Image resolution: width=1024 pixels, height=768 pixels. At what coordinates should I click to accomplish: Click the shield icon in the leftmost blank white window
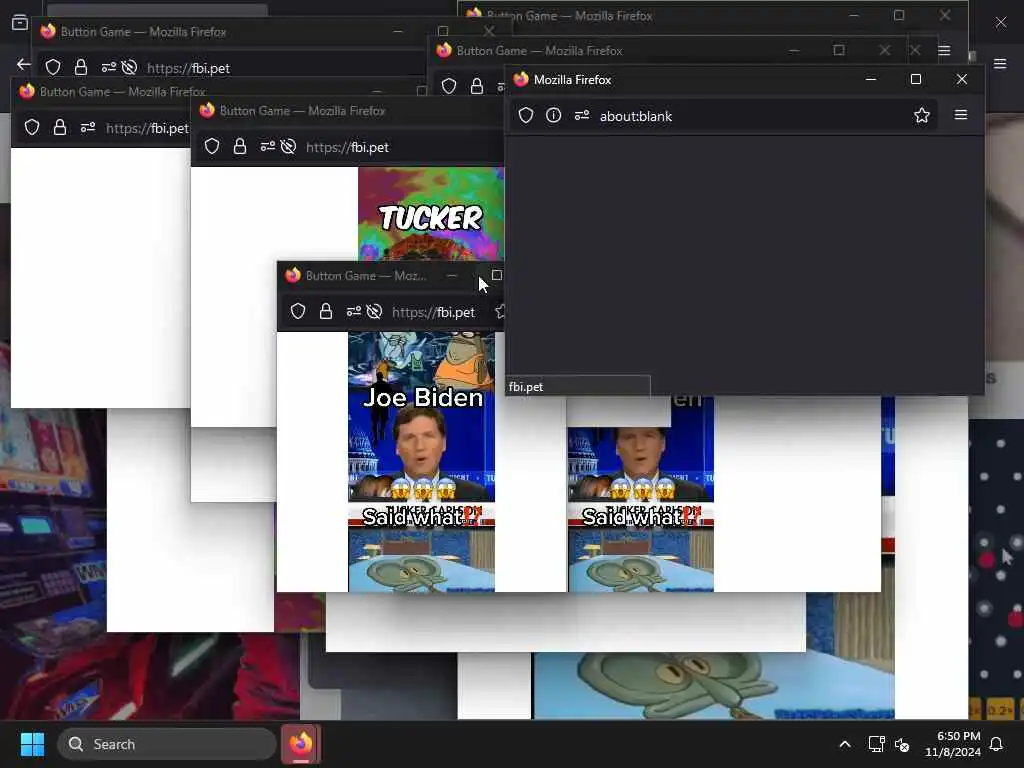click(x=31, y=127)
